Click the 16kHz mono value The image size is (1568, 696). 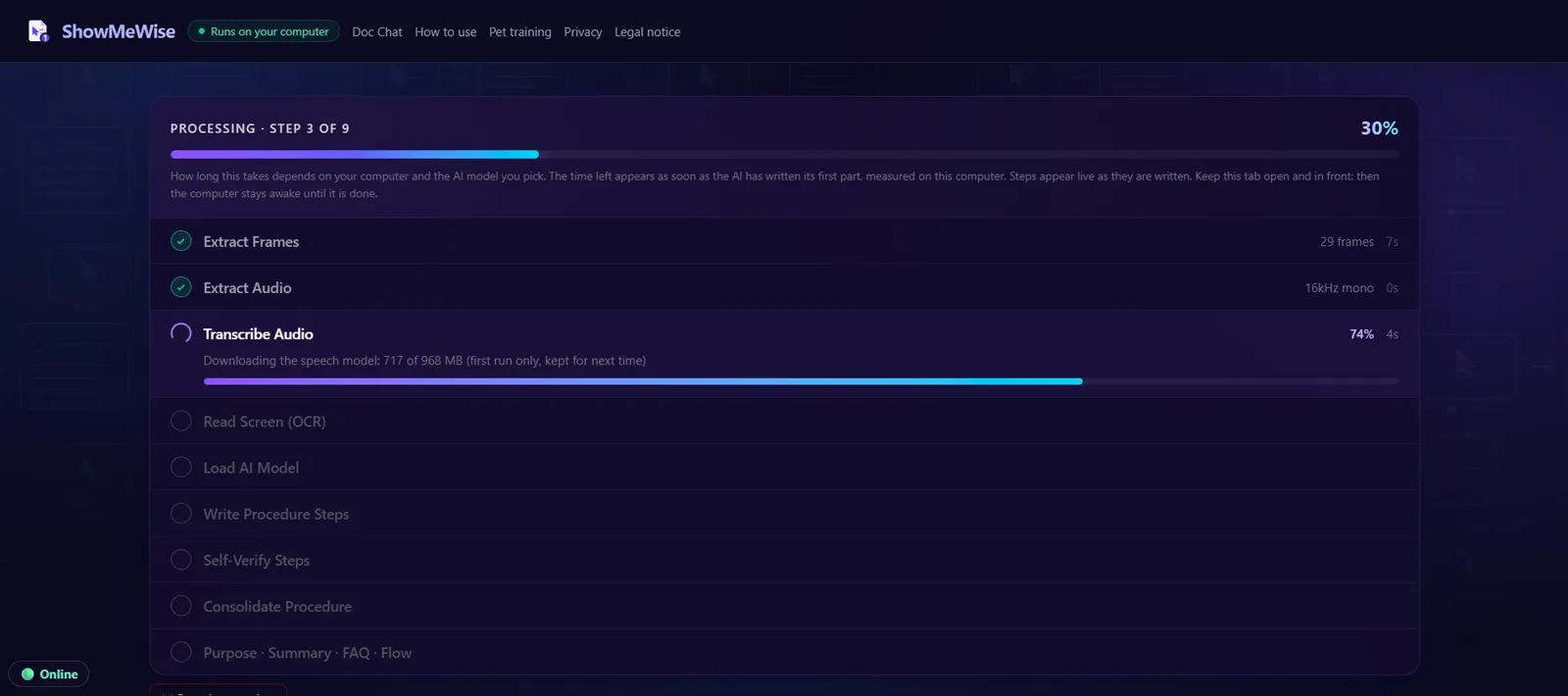point(1339,288)
